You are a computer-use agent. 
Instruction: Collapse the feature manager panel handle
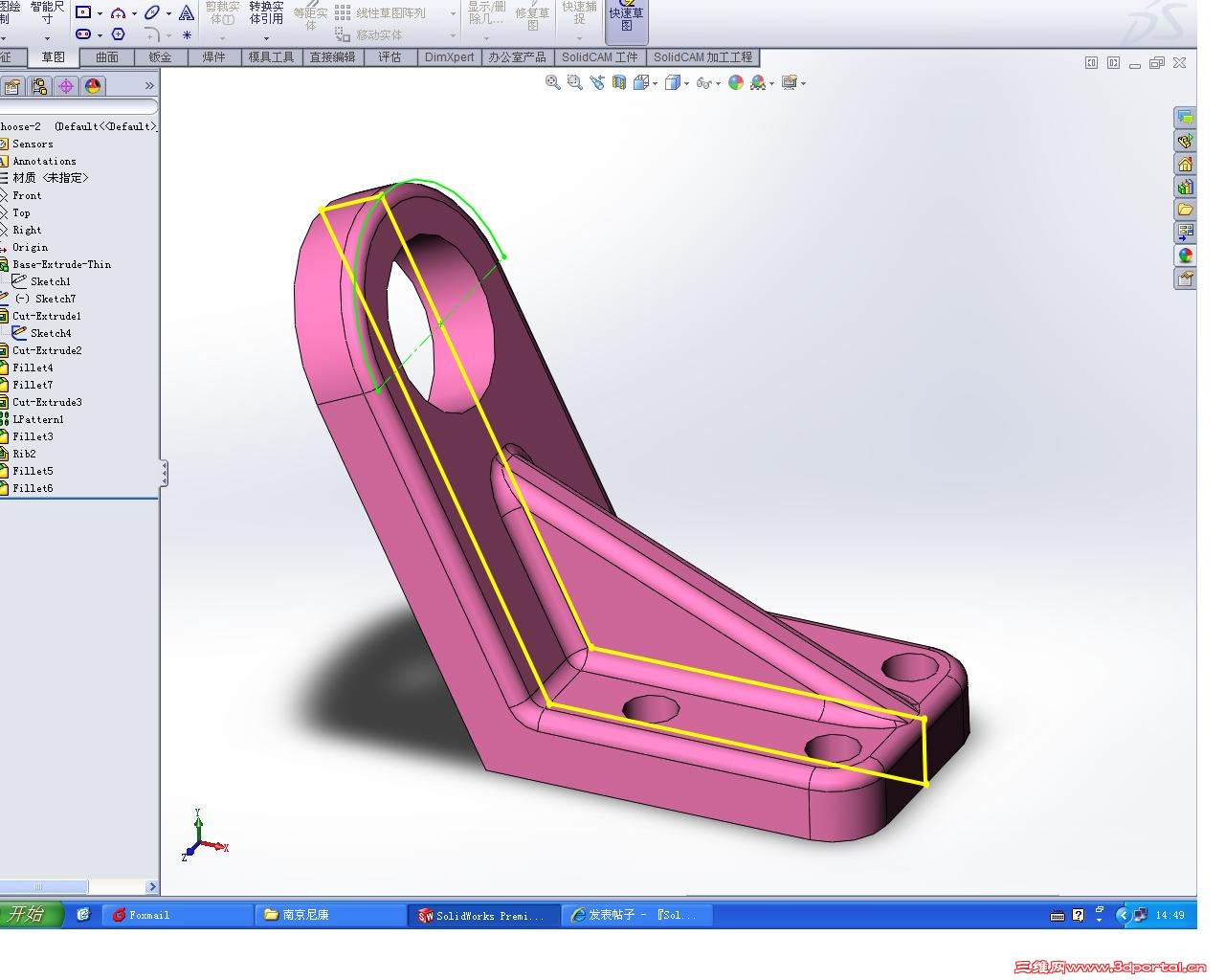164,473
